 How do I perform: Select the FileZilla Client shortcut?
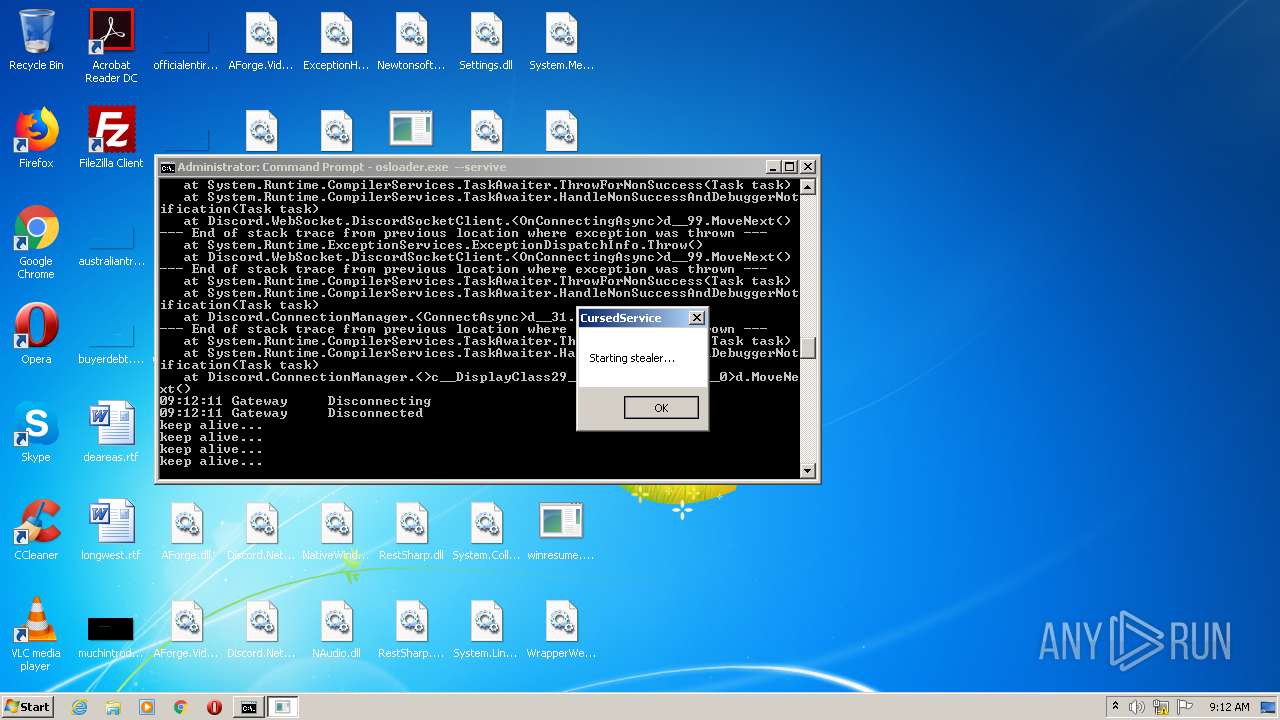click(111, 139)
